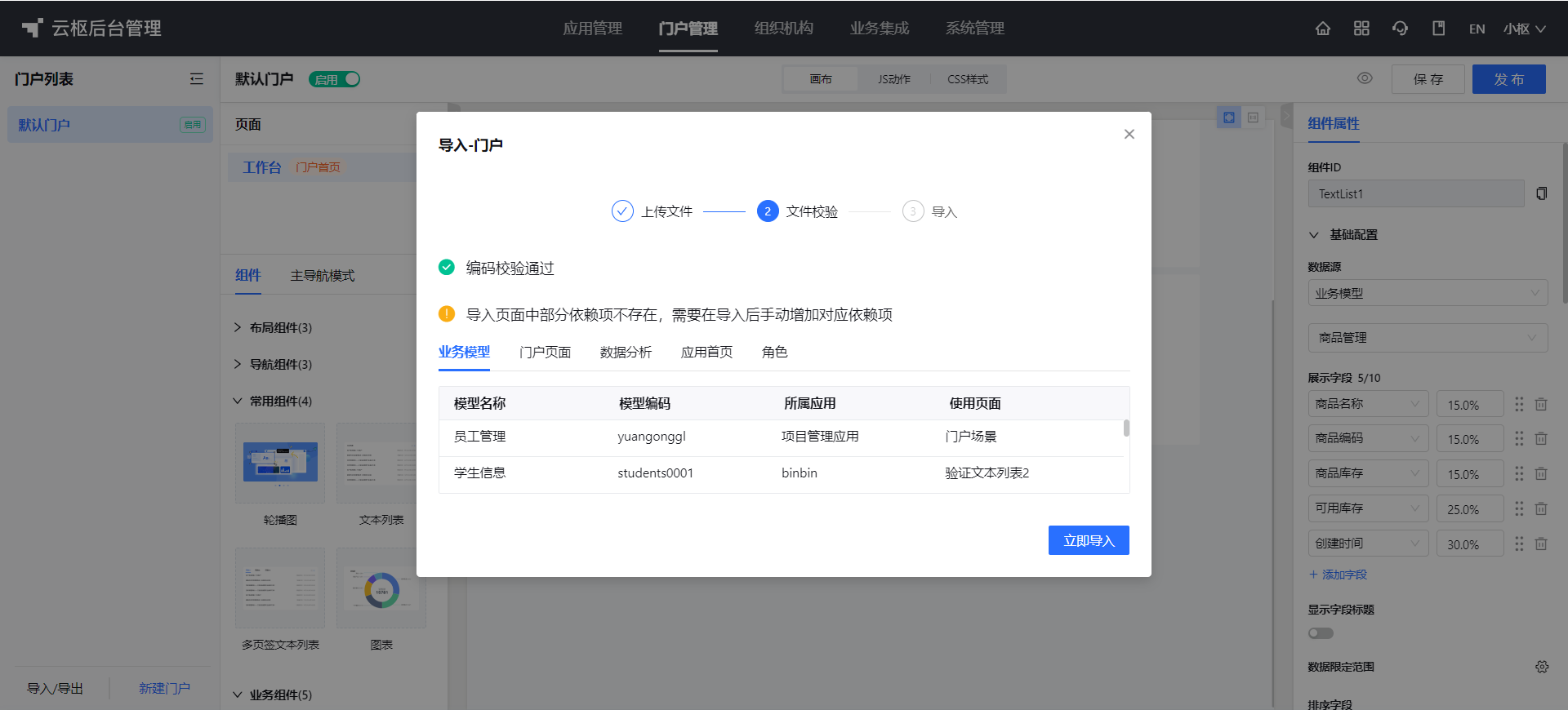1568x710 pixels.
Task: Click 导入/导出 at bottom left
Action: click(56, 688)
